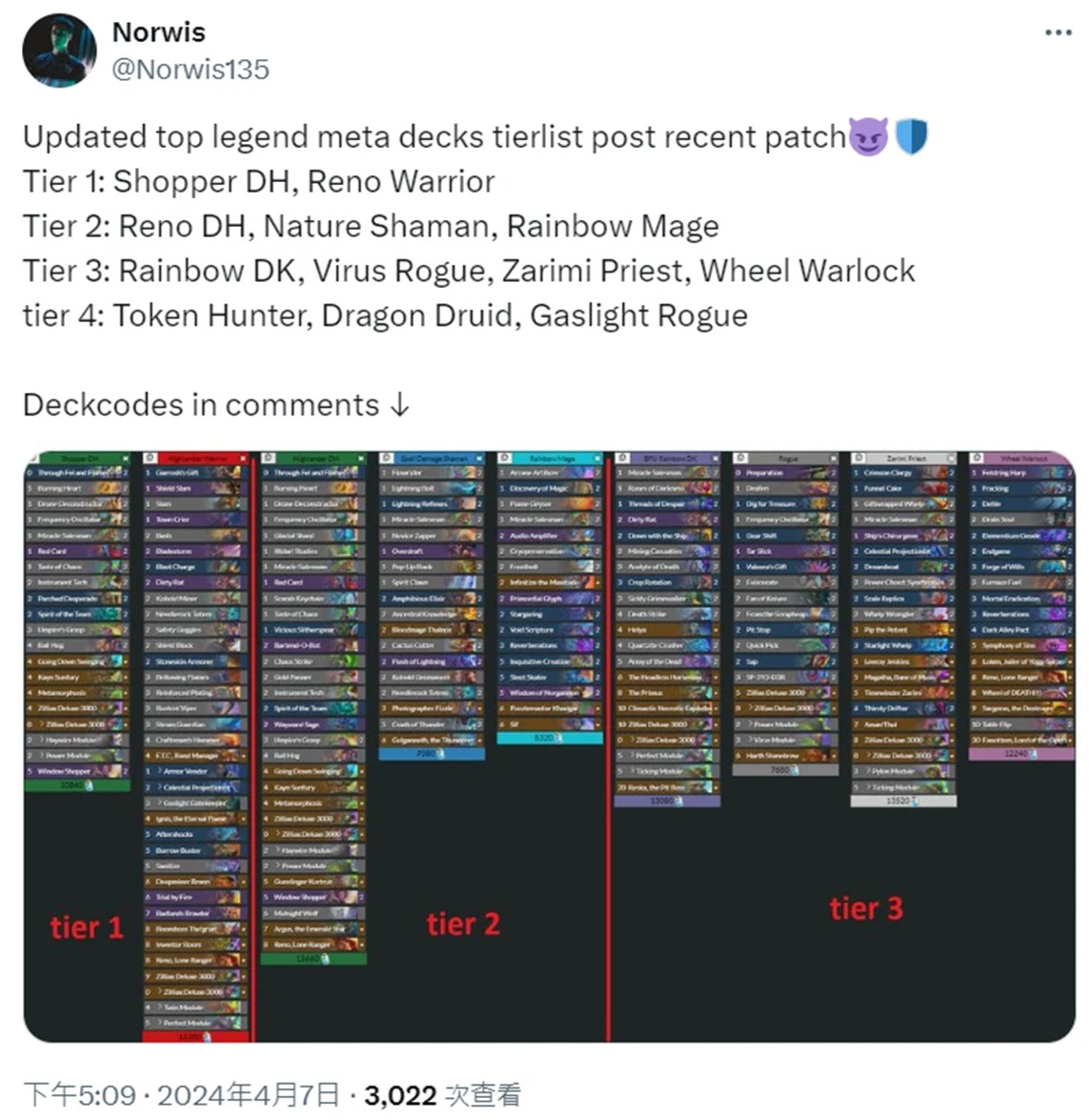Click copy icon on Spell Damage Shaman deck
This screenshot has width=1089, height=1120.
click(x=386, y=458)
